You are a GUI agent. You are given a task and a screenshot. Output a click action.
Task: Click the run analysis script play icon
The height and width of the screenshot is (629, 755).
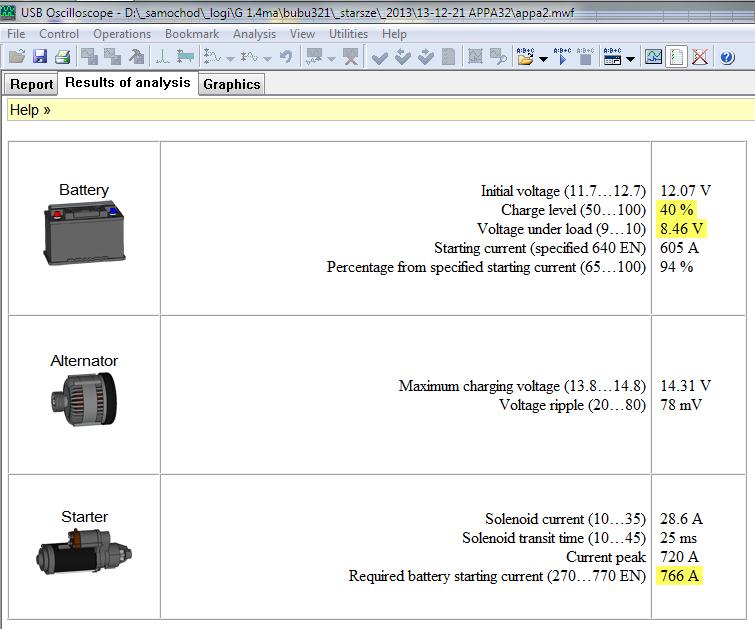tap(562, 57)
